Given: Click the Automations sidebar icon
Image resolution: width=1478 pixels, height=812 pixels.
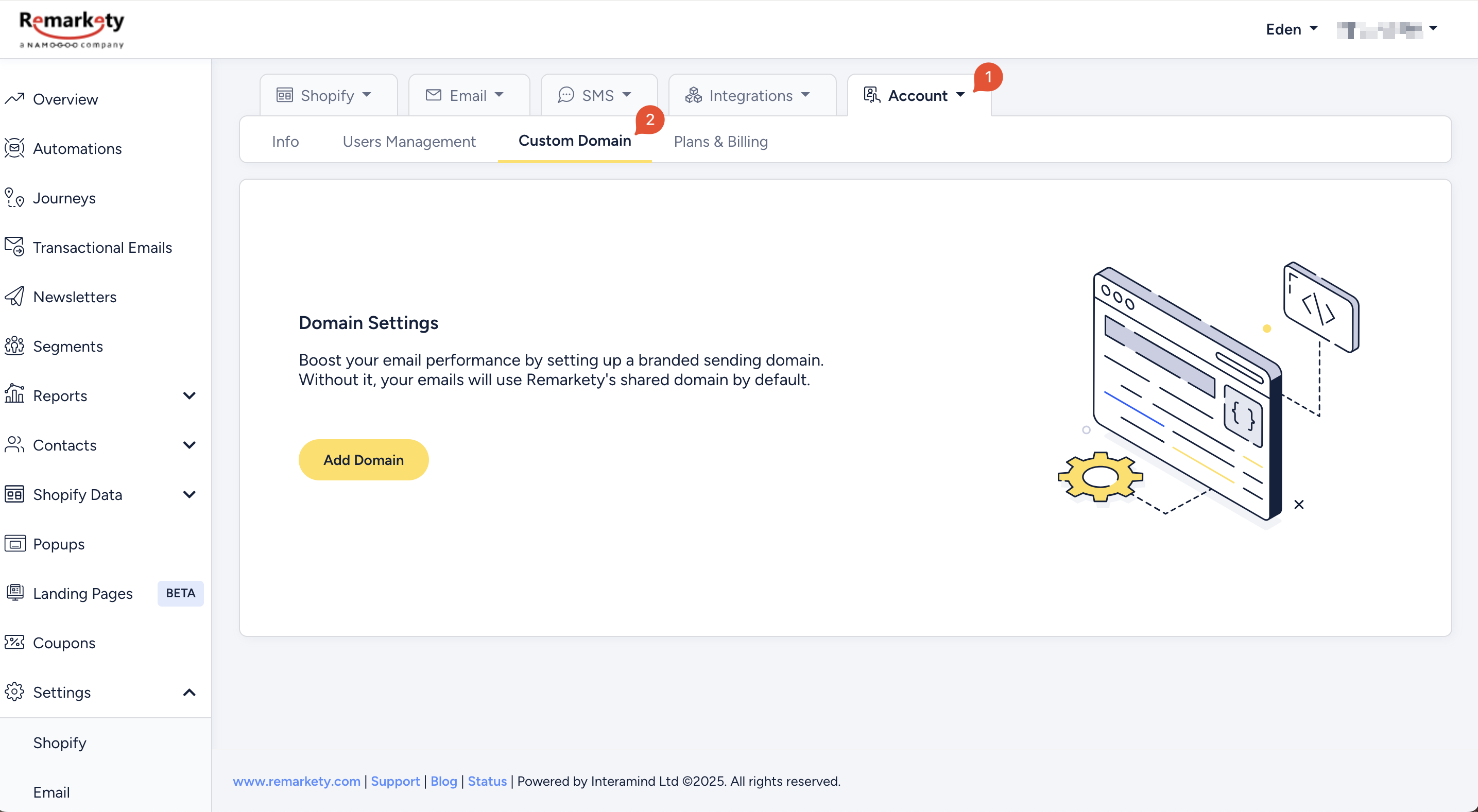Looking at the screenshot, I should [x=14, y=148].
